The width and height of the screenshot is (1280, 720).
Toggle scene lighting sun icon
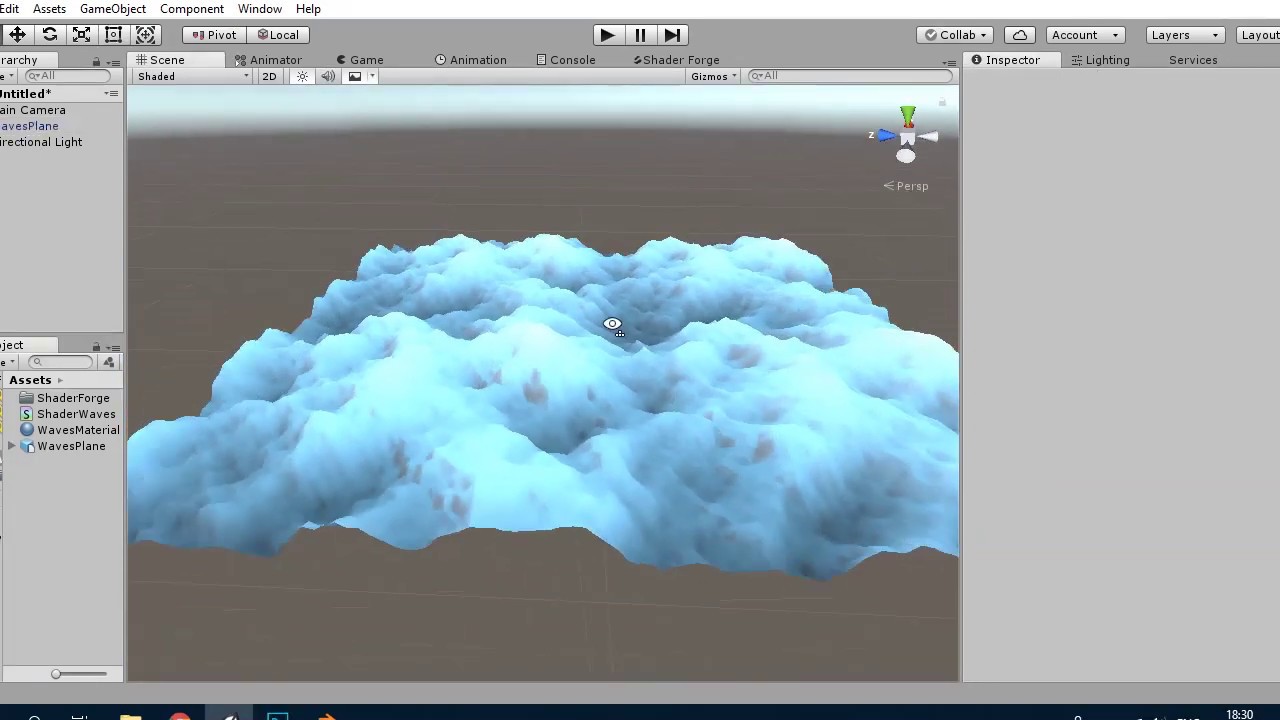[x=302, y=76]
